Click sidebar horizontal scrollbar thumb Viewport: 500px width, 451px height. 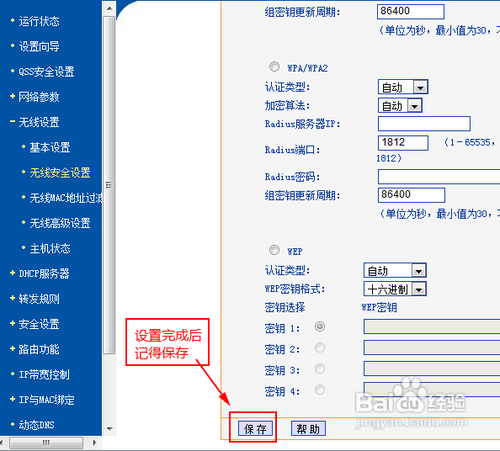pyautogui.click(x=46, y=443)
